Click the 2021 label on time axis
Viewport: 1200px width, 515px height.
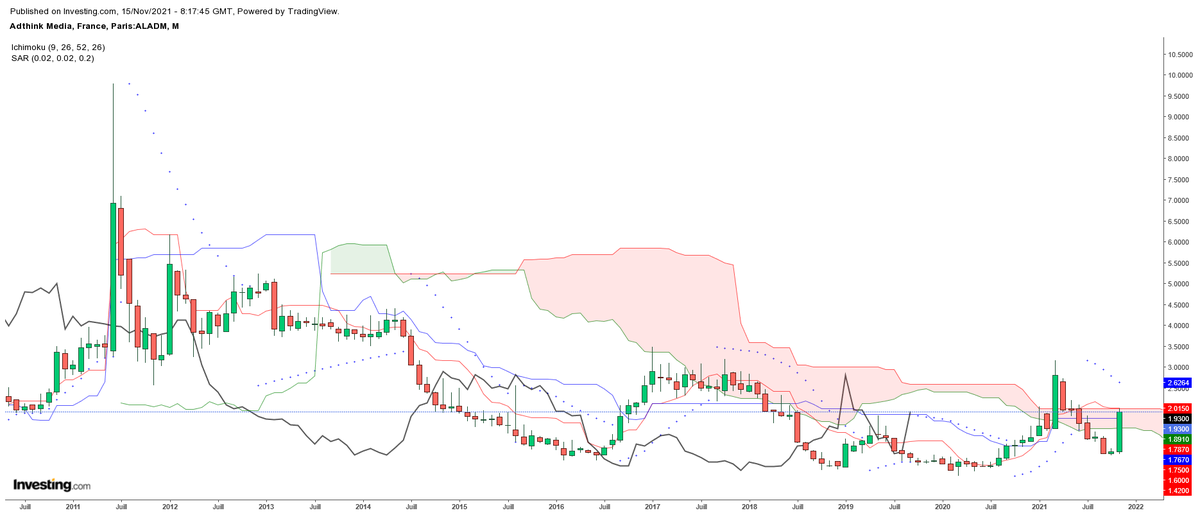[x=1039, y=508]
